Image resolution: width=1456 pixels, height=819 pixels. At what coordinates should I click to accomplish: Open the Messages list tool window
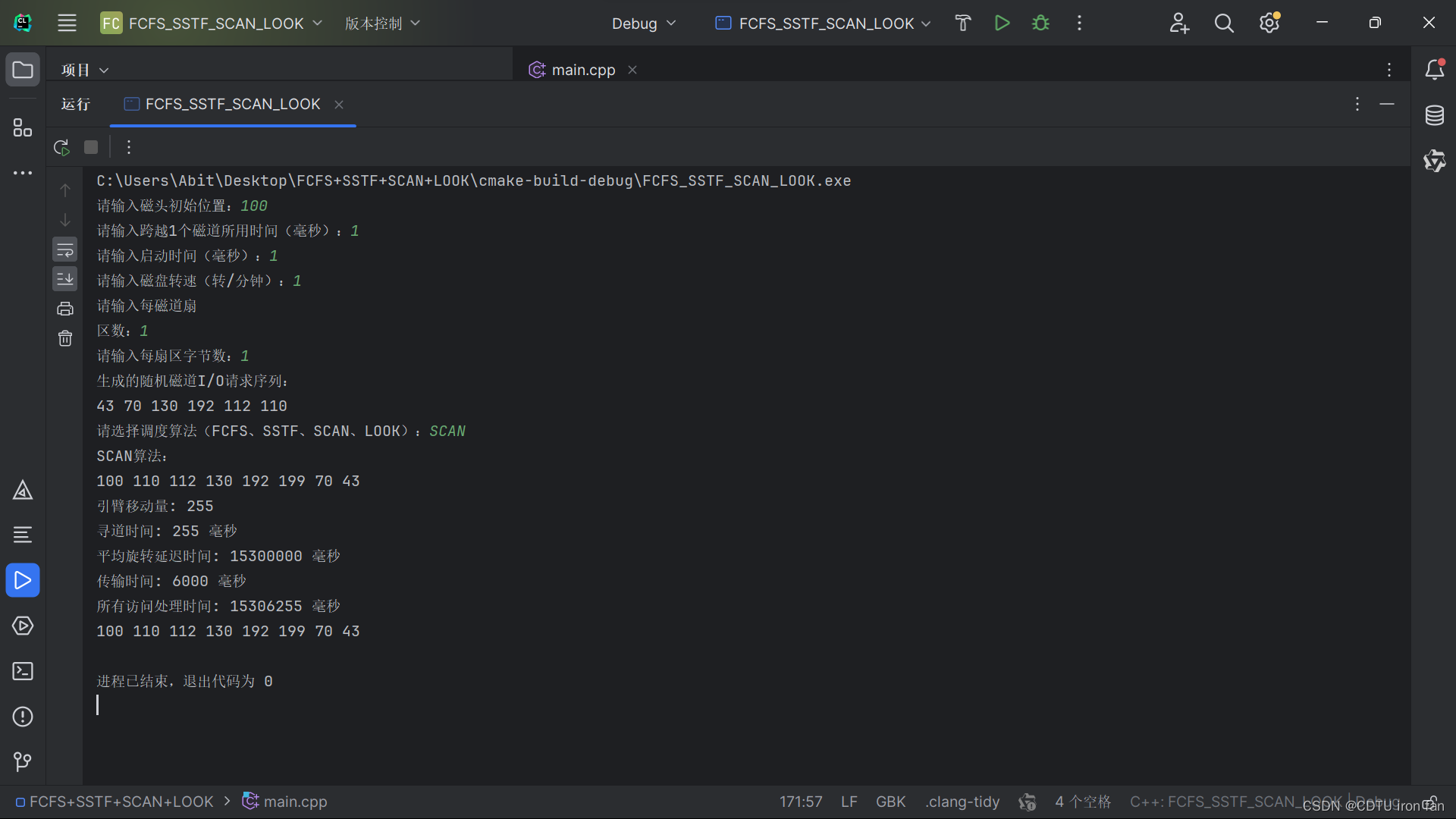23,535
